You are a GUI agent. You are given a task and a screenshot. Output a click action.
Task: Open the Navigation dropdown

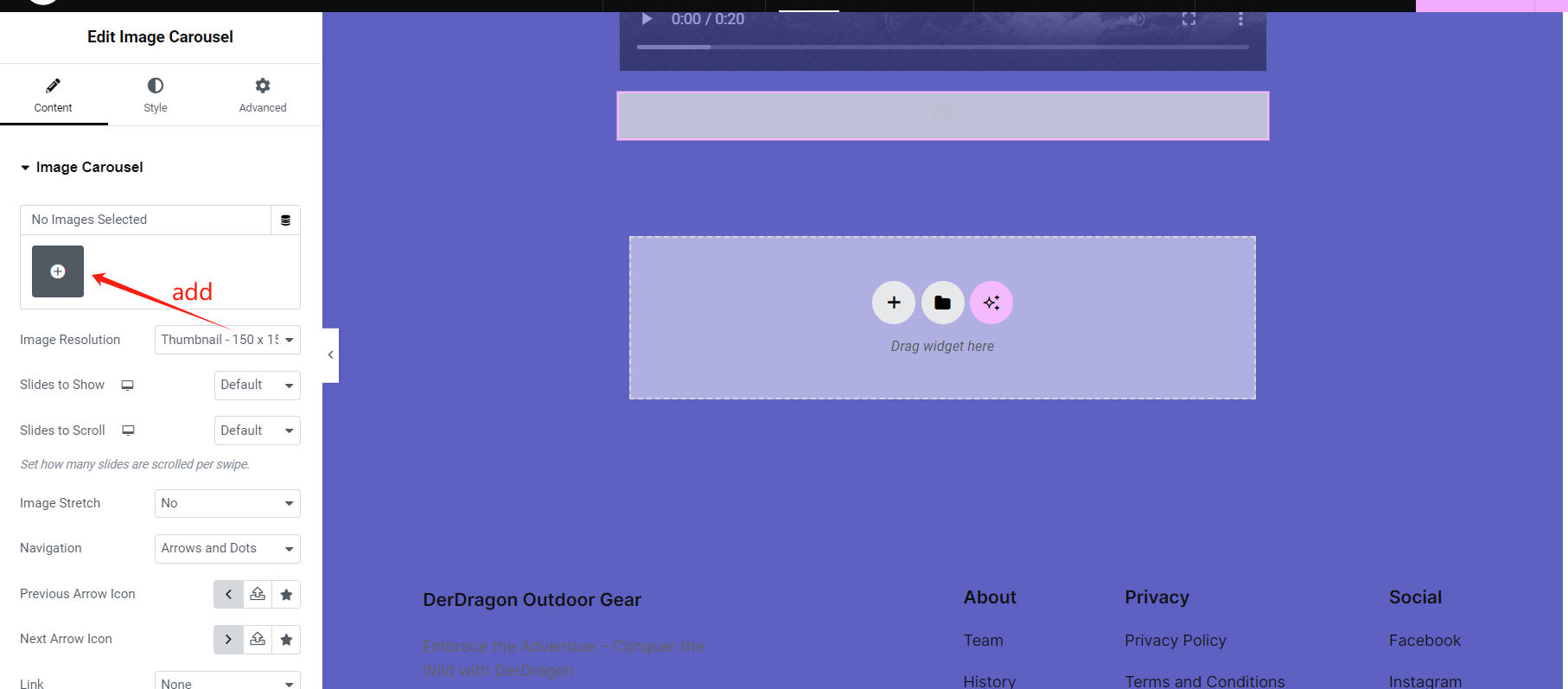[227, 548]
